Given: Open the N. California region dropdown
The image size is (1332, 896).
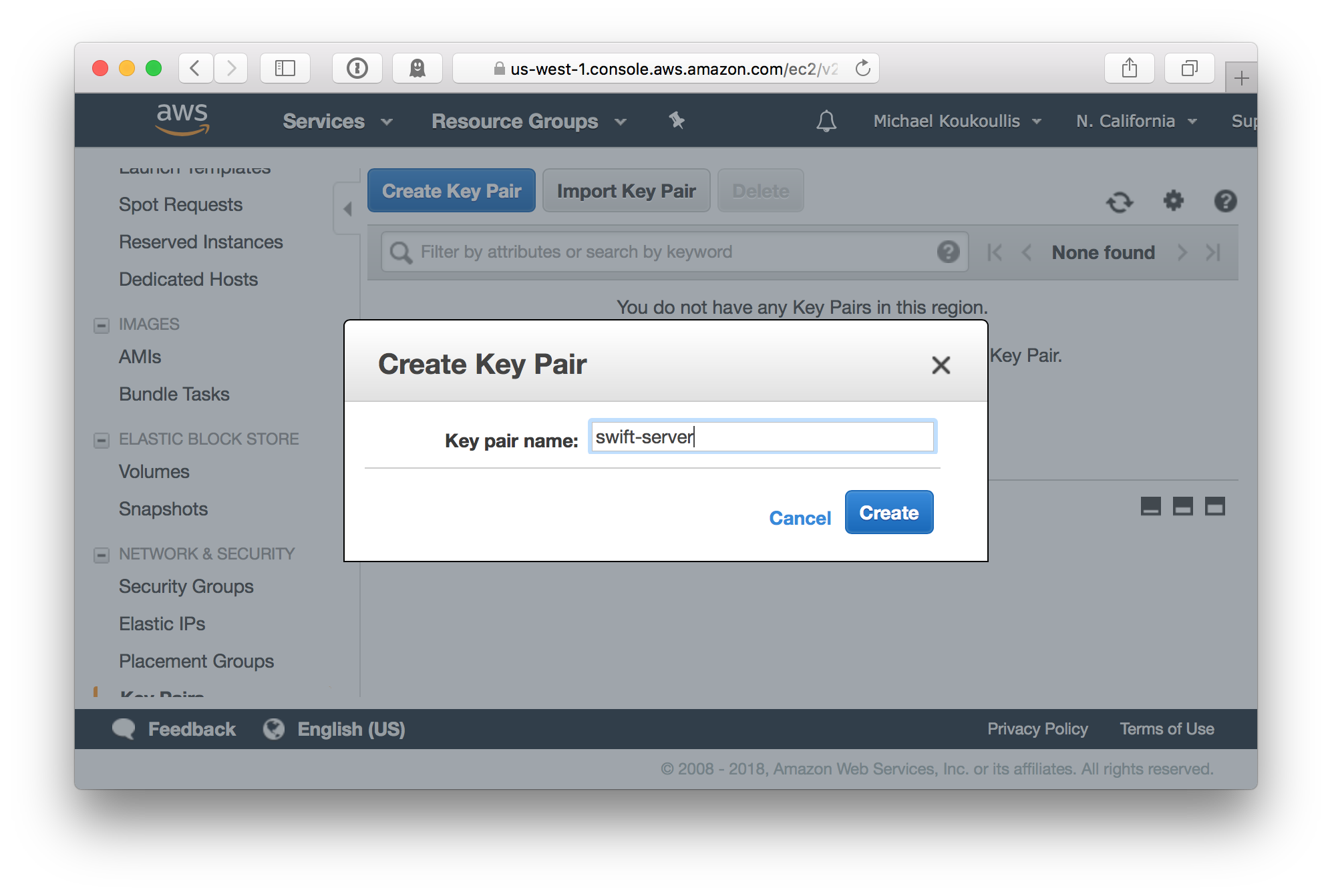Looking at the screenshot, I should [x=1136, y=121].
